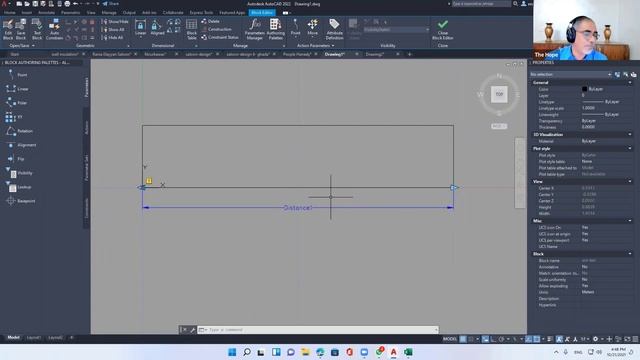Select the Point parameter in palette
The height and width of the screenshot is (360, 640).
coord(17,75)
